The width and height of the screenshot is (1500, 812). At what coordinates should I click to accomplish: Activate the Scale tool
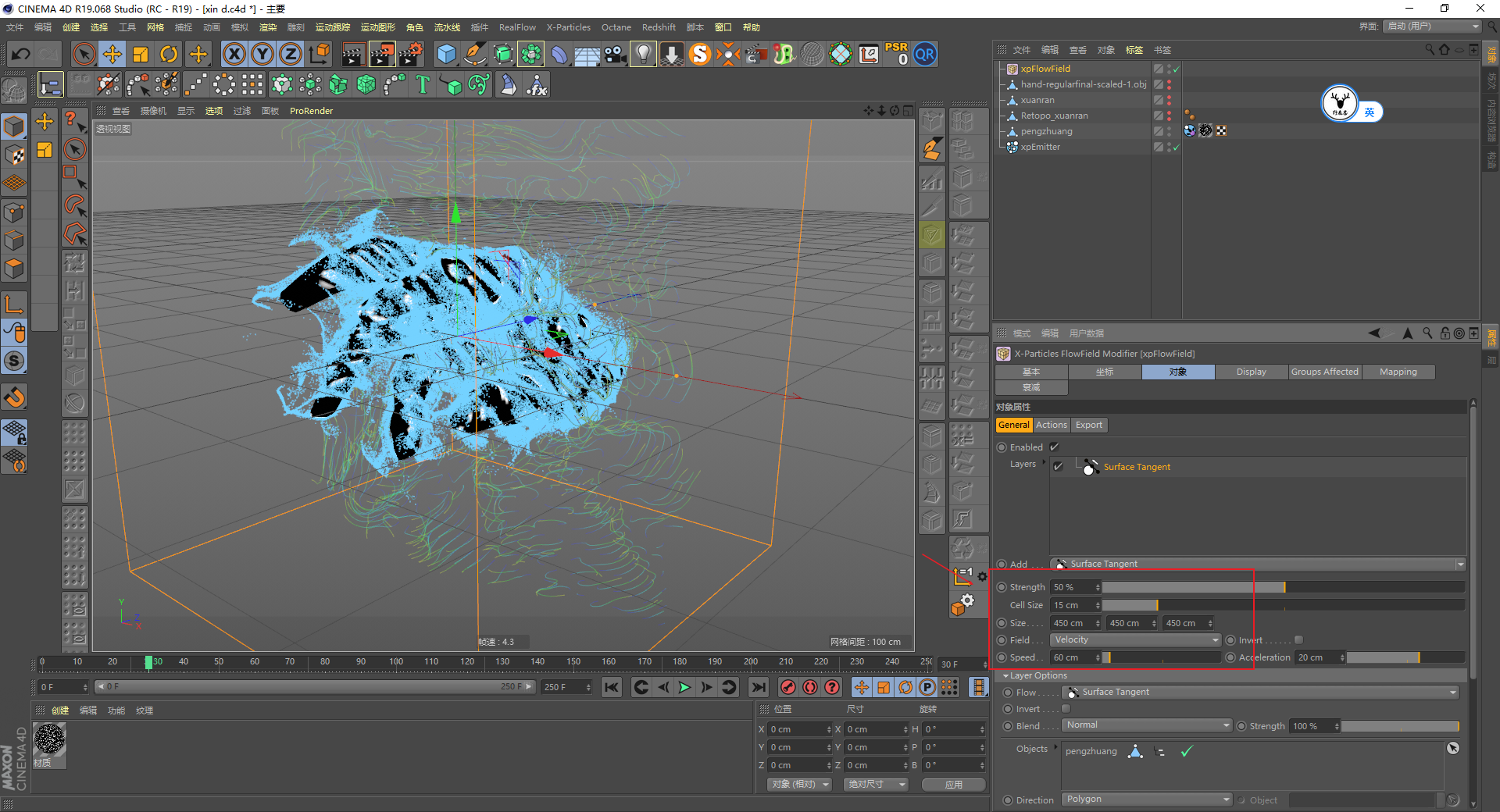141,54
